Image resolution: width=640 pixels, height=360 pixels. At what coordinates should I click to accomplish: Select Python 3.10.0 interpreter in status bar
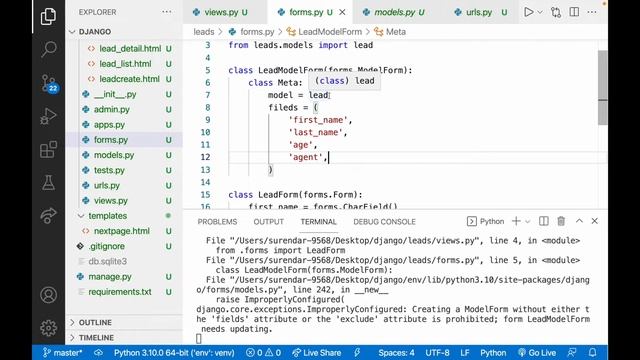174,353
